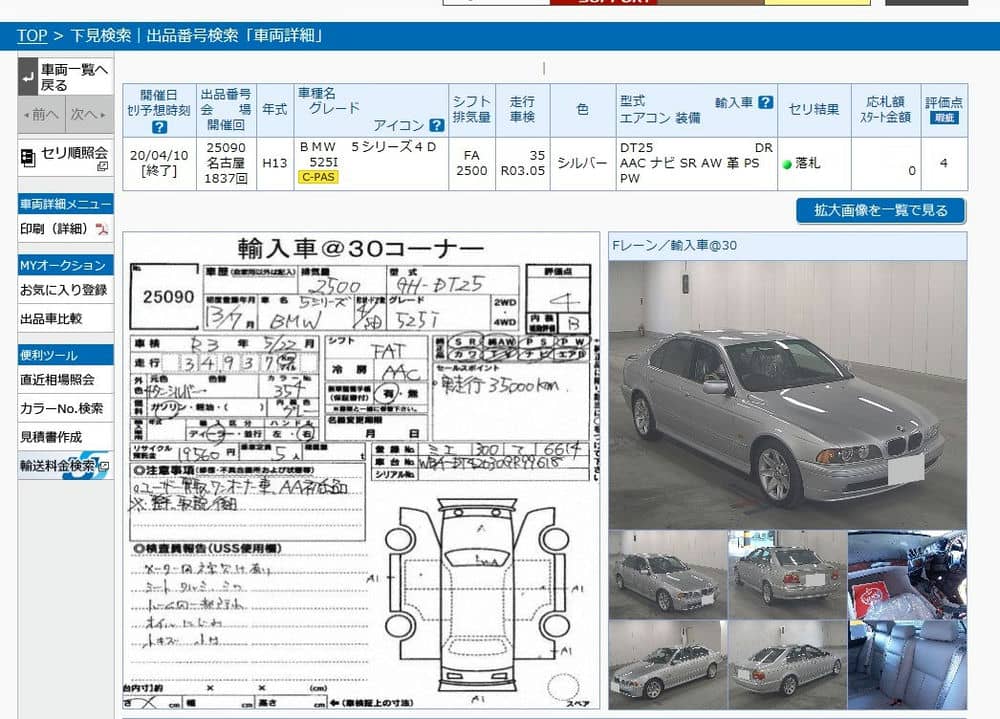This screenshot has height=719, width=1000.
Task: Click color cell シルバー
Action: tap(583, 163)
